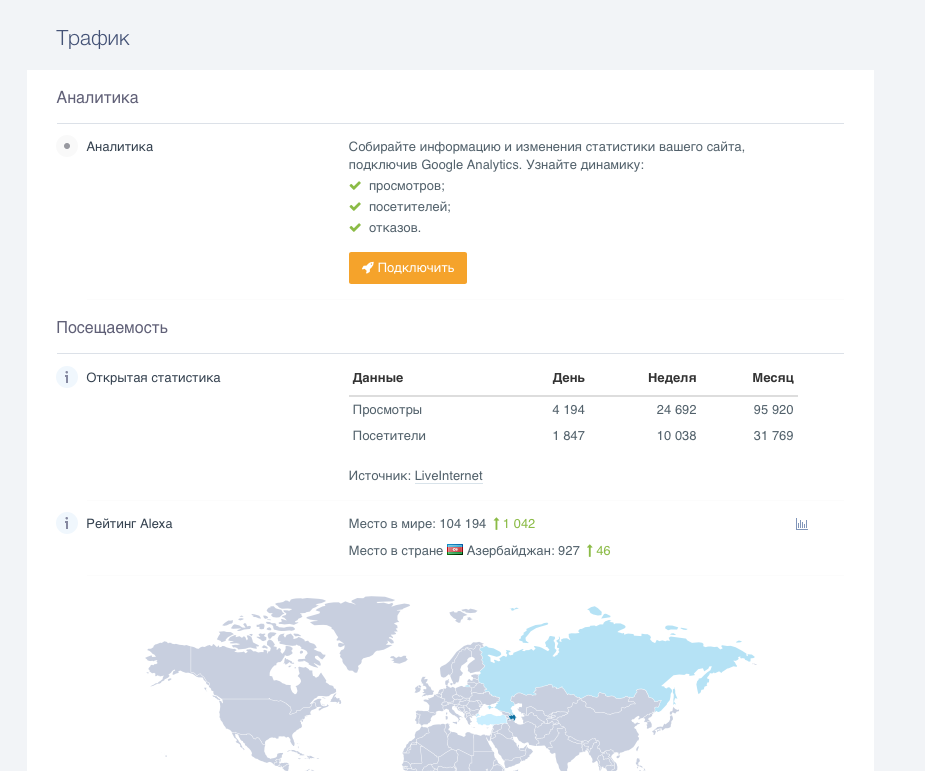The height and width of the screenshot is (771, 925).
Task: Open the Alexa bar chart icon
Action: (801, 524)
